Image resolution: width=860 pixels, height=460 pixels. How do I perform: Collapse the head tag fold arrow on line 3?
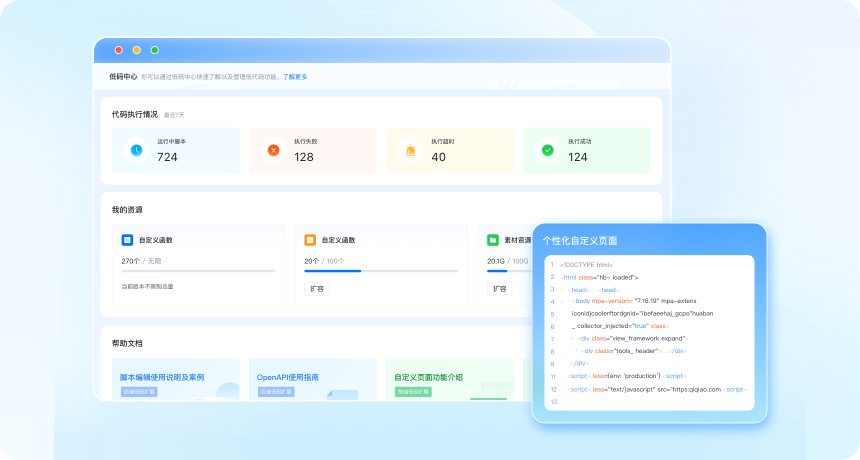pyautogui.click(x=564, y=289)
